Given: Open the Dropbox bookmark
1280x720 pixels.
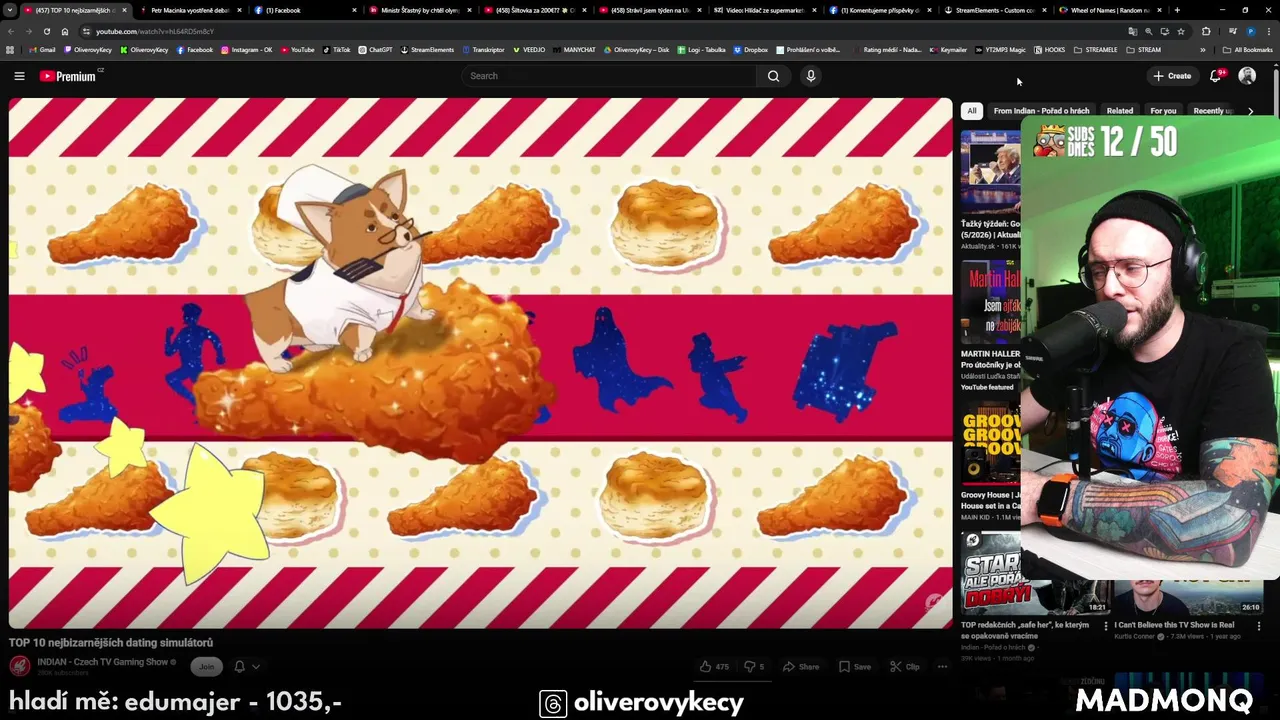Looking at the screenshot, I should pyautogui.click(x=751, y=49).
